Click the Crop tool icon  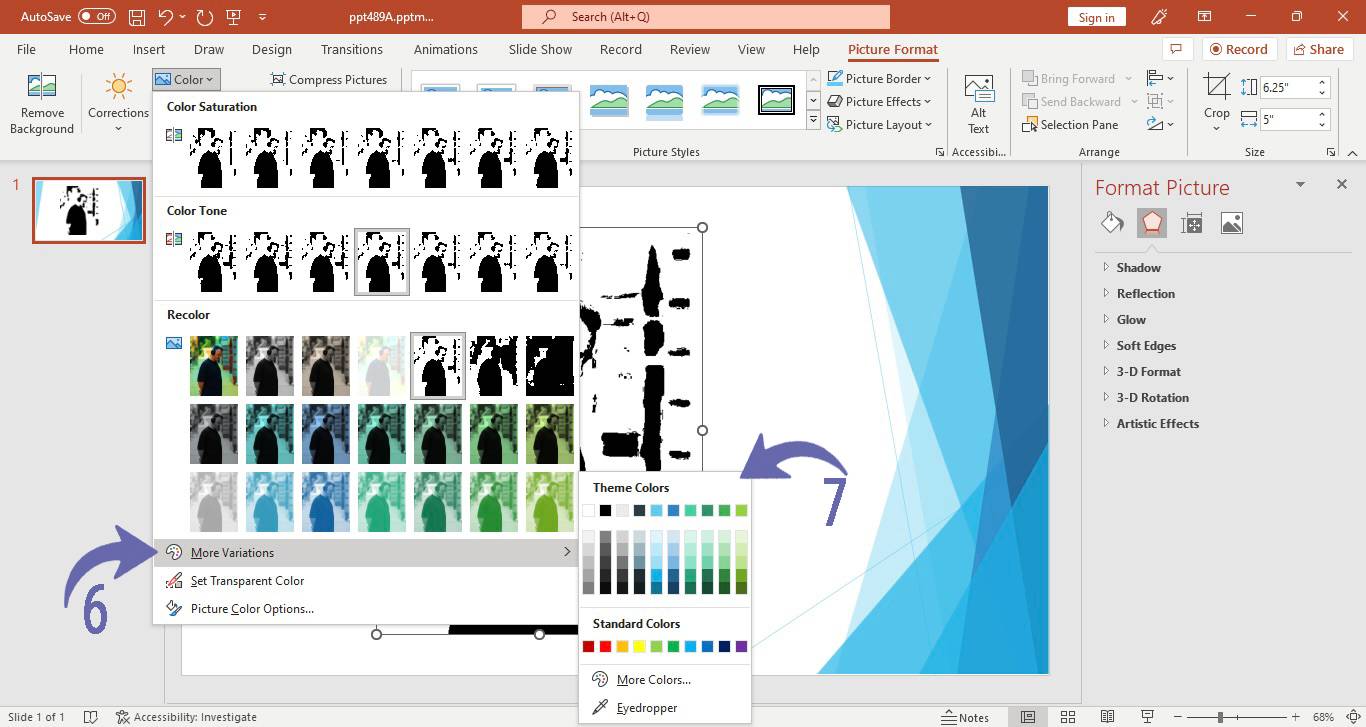pos(1216,87)
